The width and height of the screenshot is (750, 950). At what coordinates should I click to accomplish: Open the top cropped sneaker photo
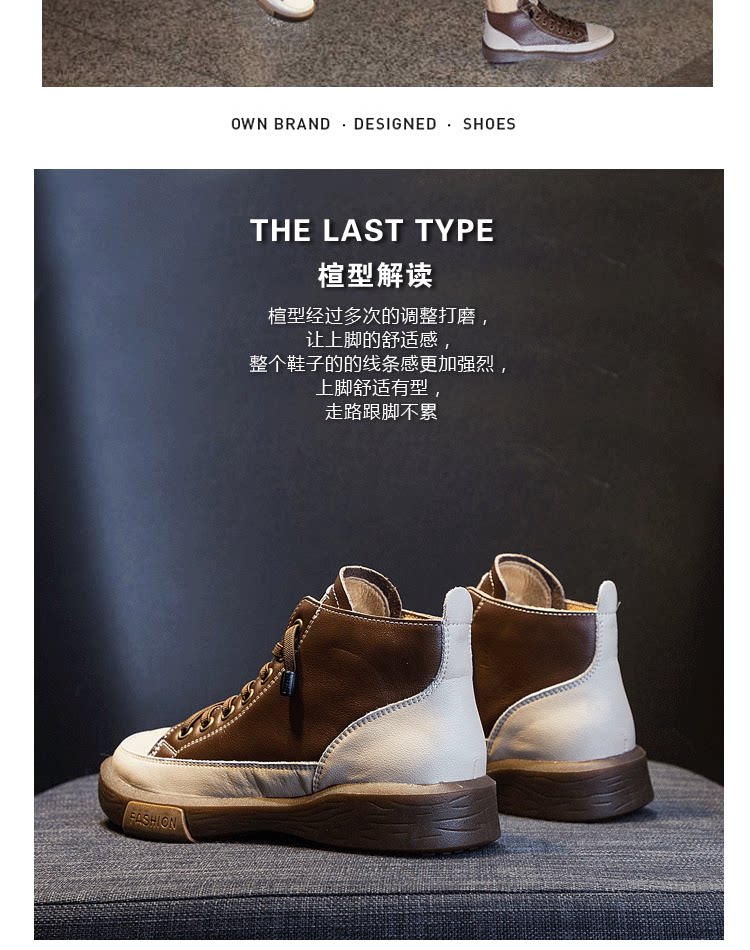coord(377,43)
